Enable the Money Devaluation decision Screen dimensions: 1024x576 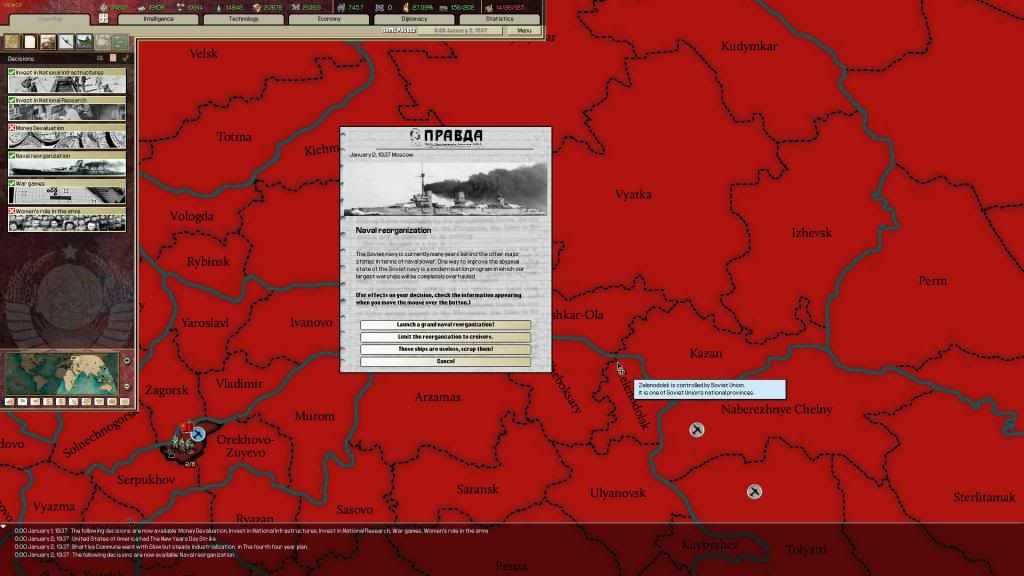click(x=12, y=128)
